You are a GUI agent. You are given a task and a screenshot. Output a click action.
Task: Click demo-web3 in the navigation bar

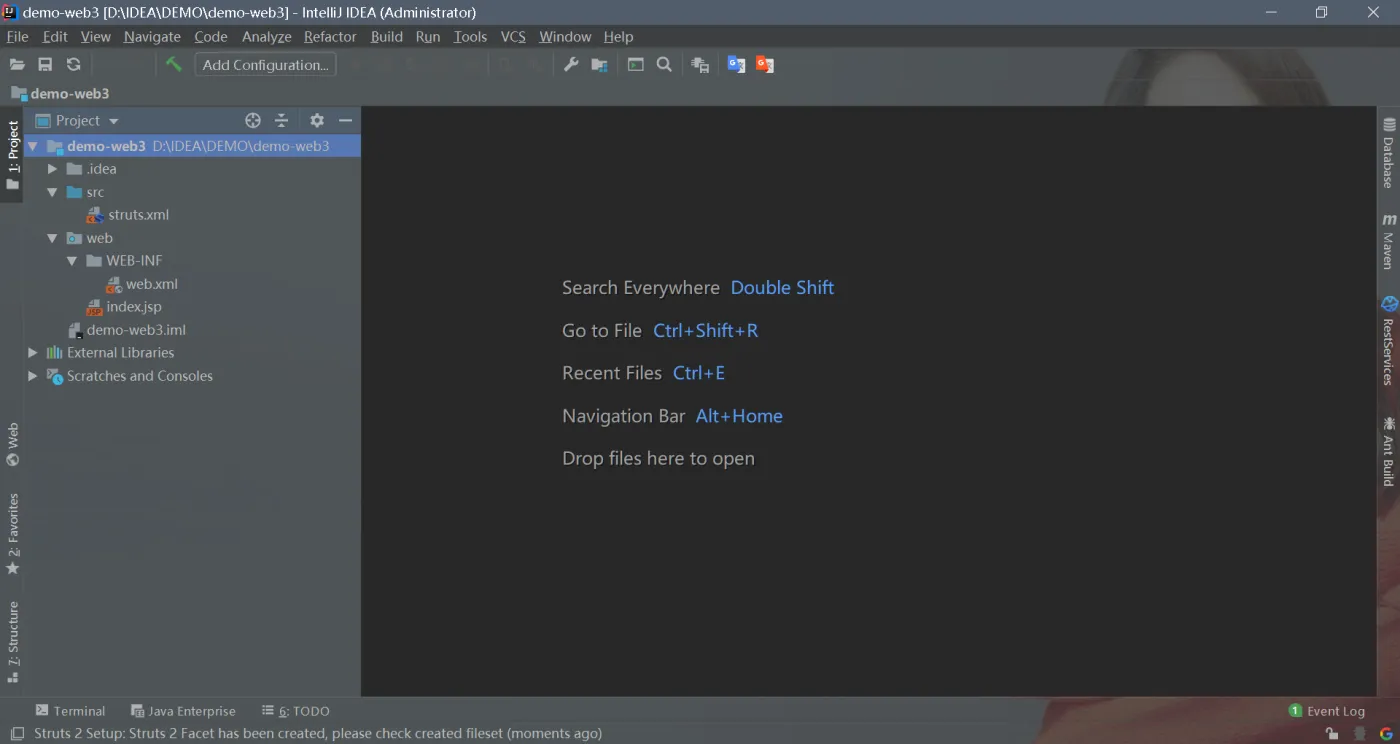[x=60, y=93]
